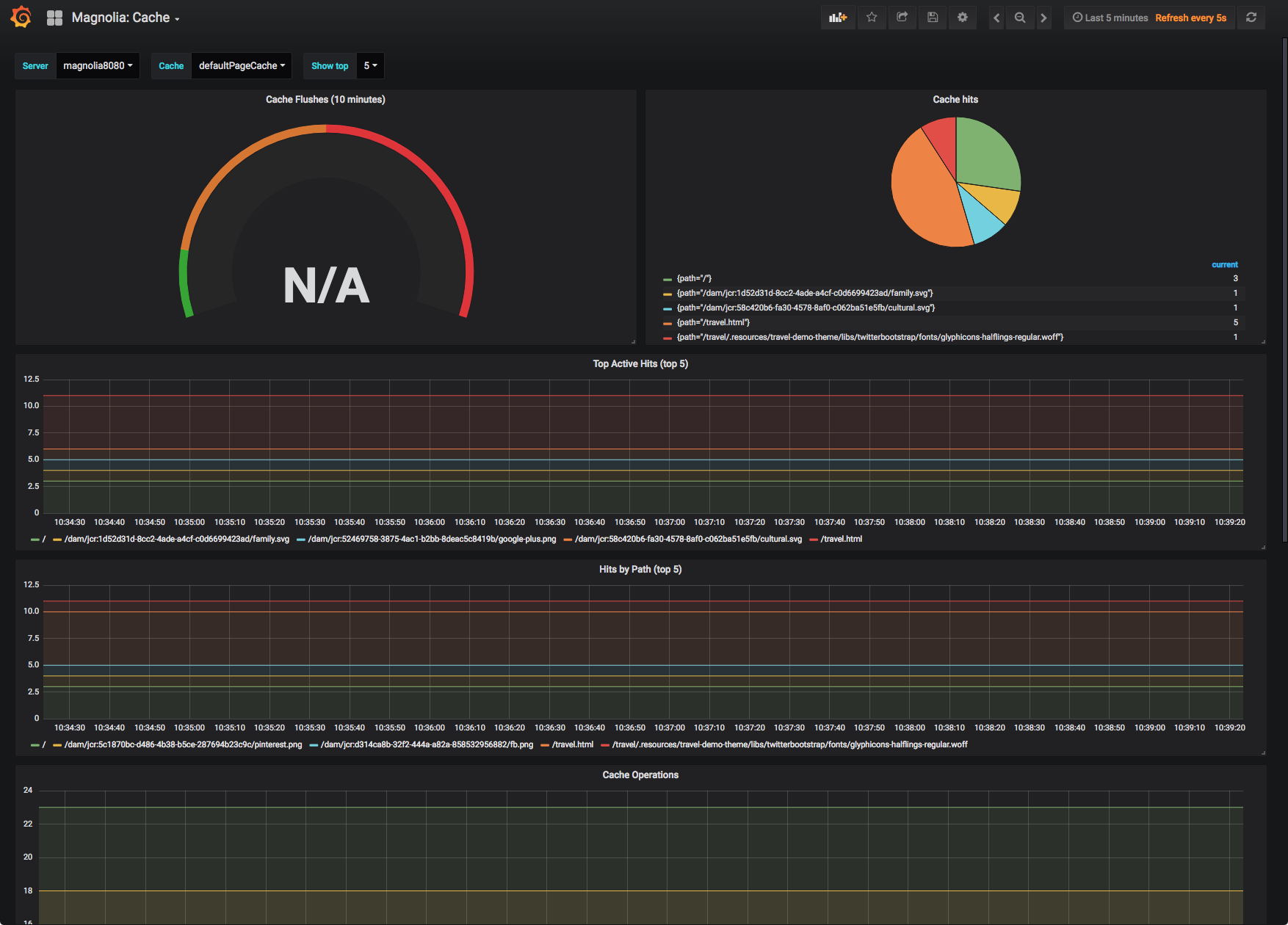Open the share dashboard options
Image resolution: width=1288 pixels, height=925 pixels.
[902, 17]
